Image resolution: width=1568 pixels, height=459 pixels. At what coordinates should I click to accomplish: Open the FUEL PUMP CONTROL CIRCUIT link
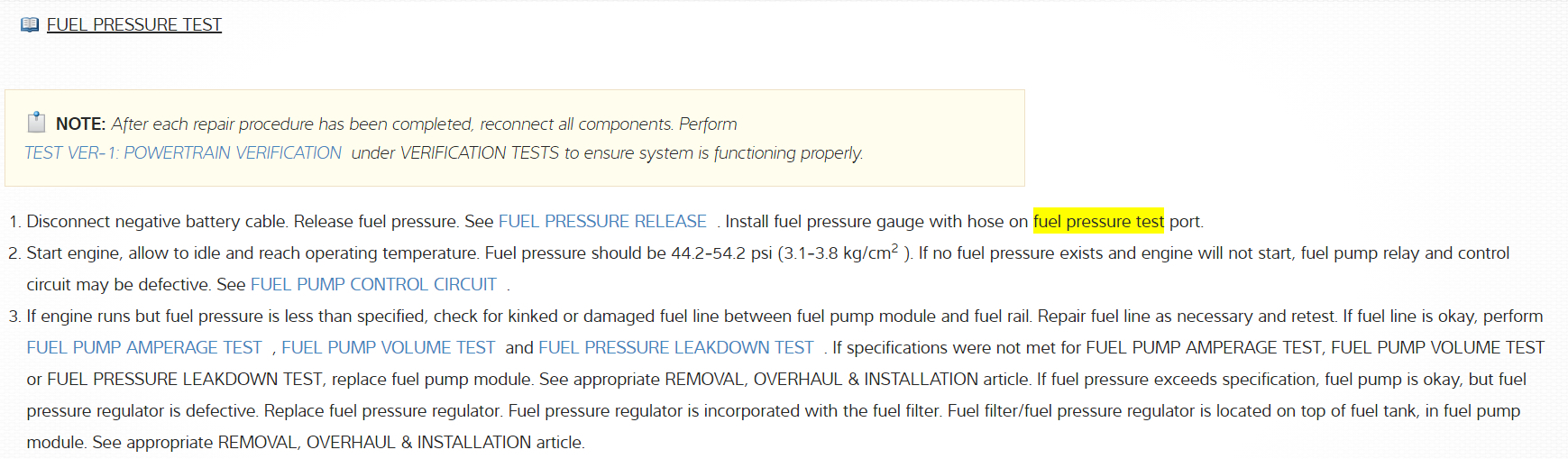pos(373,285)
